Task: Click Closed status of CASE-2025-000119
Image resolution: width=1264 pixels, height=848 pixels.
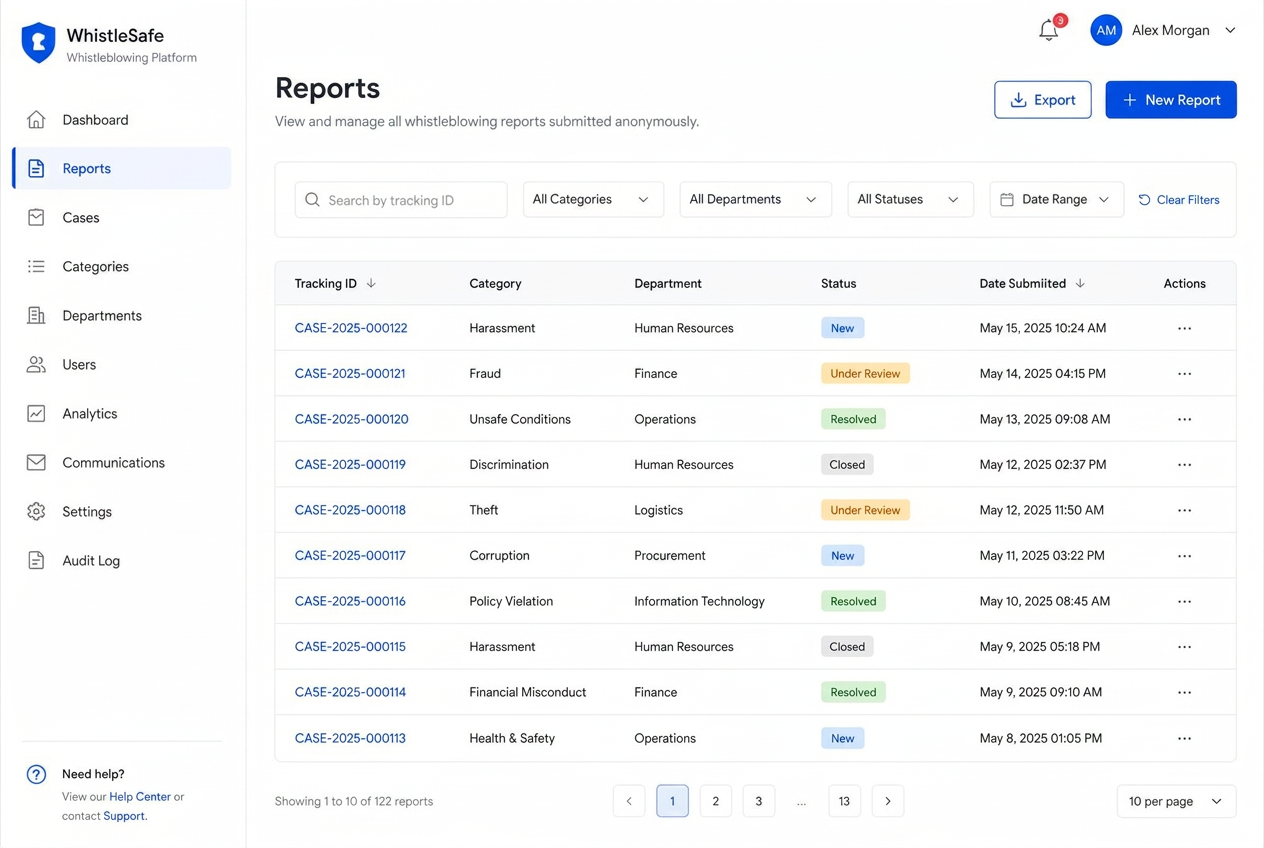Action: coord(847,465)
